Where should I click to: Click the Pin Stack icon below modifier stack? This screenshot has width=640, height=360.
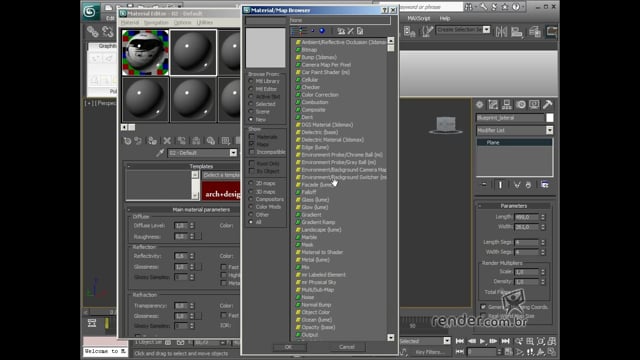pos(484,185)
